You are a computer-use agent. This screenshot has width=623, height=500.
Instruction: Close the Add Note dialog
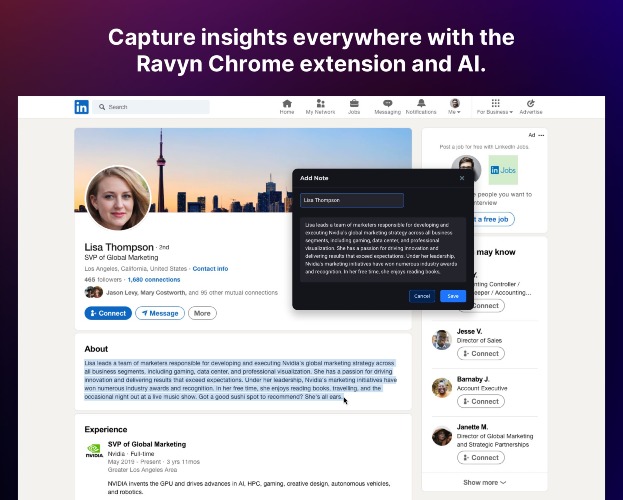(x=462, y=178)
